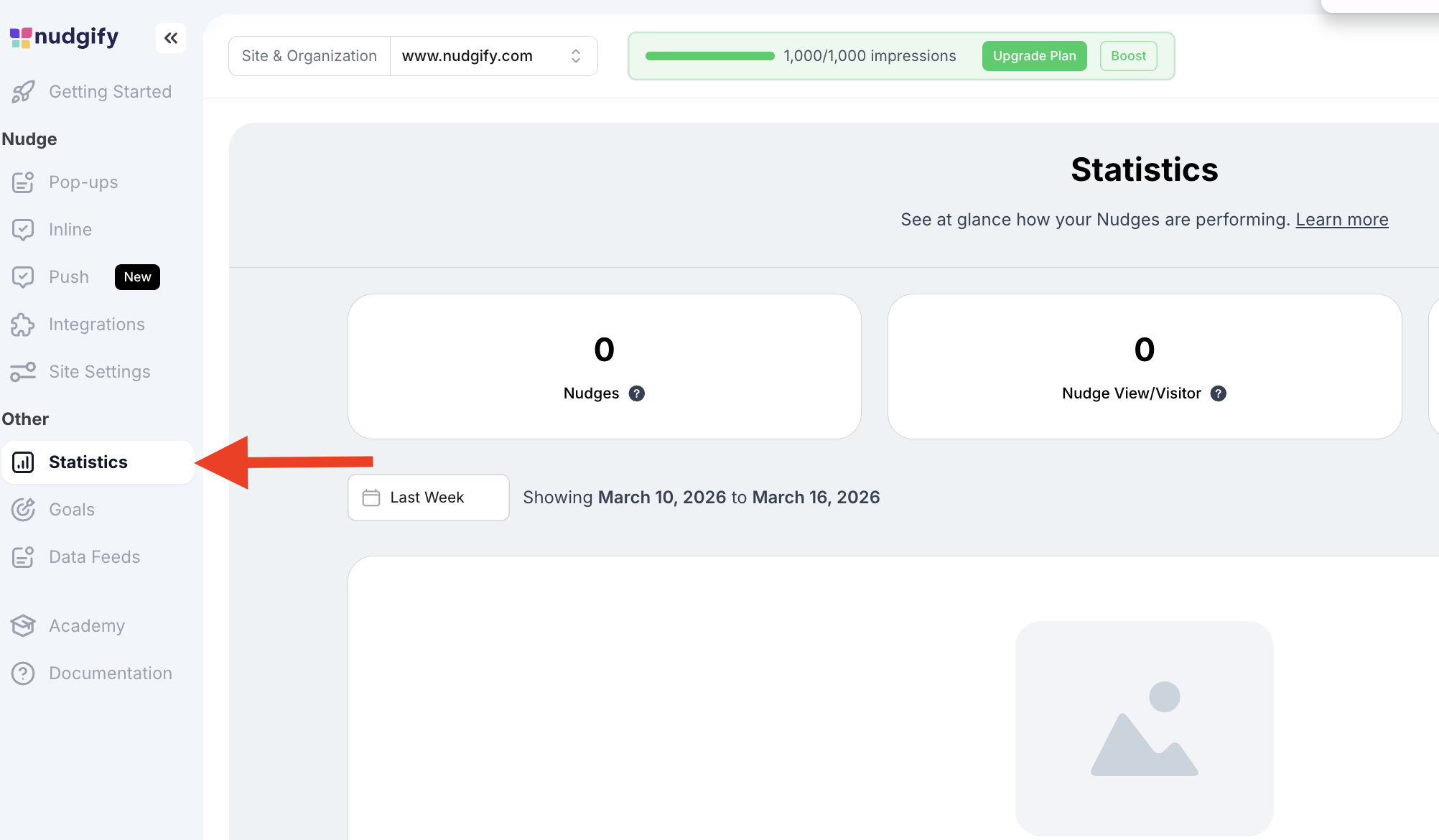Click the Pop-ups sidebar icon

pyautogui.click(x=23, y=182)
